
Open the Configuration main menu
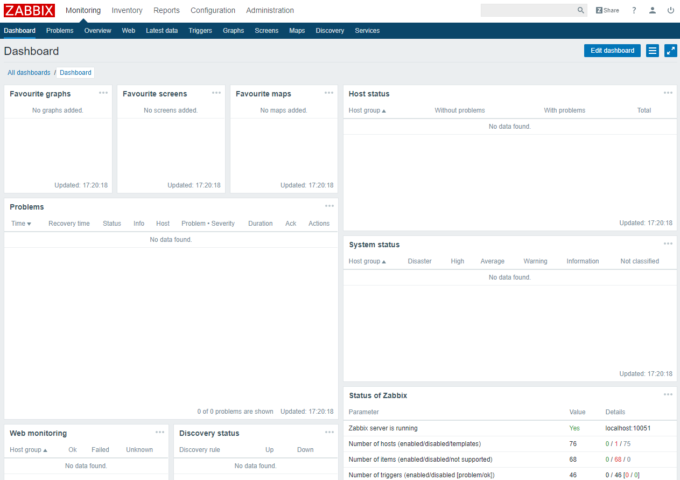pyautogui.click(x=212, y=10)
